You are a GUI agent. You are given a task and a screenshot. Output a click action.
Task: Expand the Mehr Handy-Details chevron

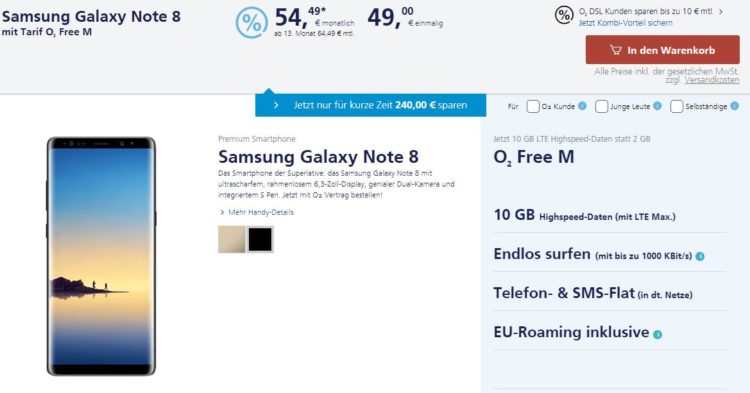[x=222, y=212]
